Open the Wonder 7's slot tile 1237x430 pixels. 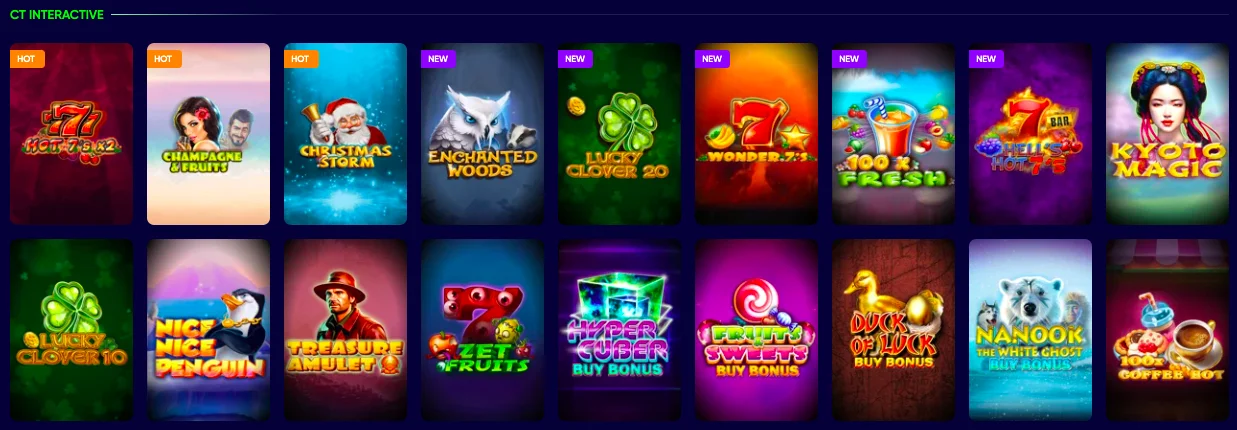pyautogui.click(x=756, y=134)
